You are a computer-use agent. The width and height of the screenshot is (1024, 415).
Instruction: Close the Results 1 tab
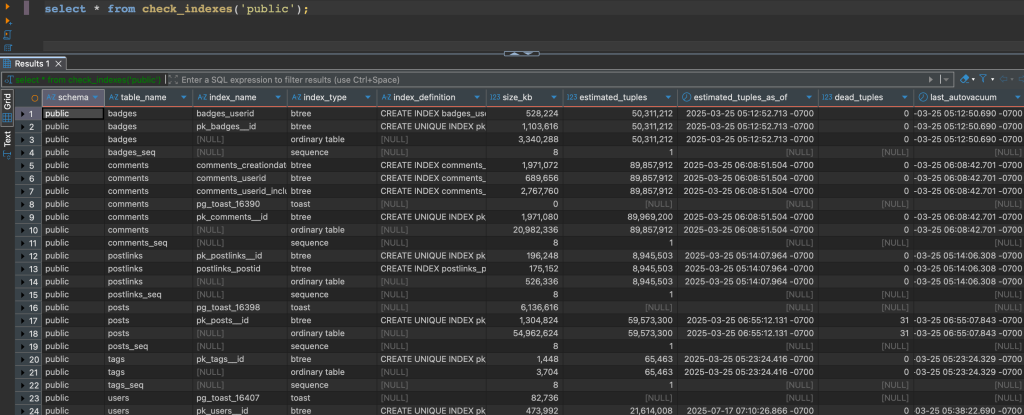pos(58,64)
